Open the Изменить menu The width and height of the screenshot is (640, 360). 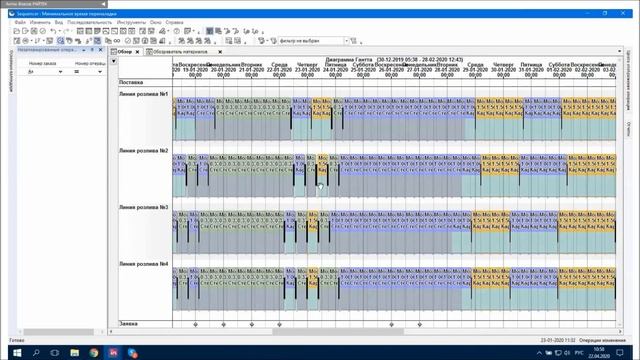[x=40, y=22]
